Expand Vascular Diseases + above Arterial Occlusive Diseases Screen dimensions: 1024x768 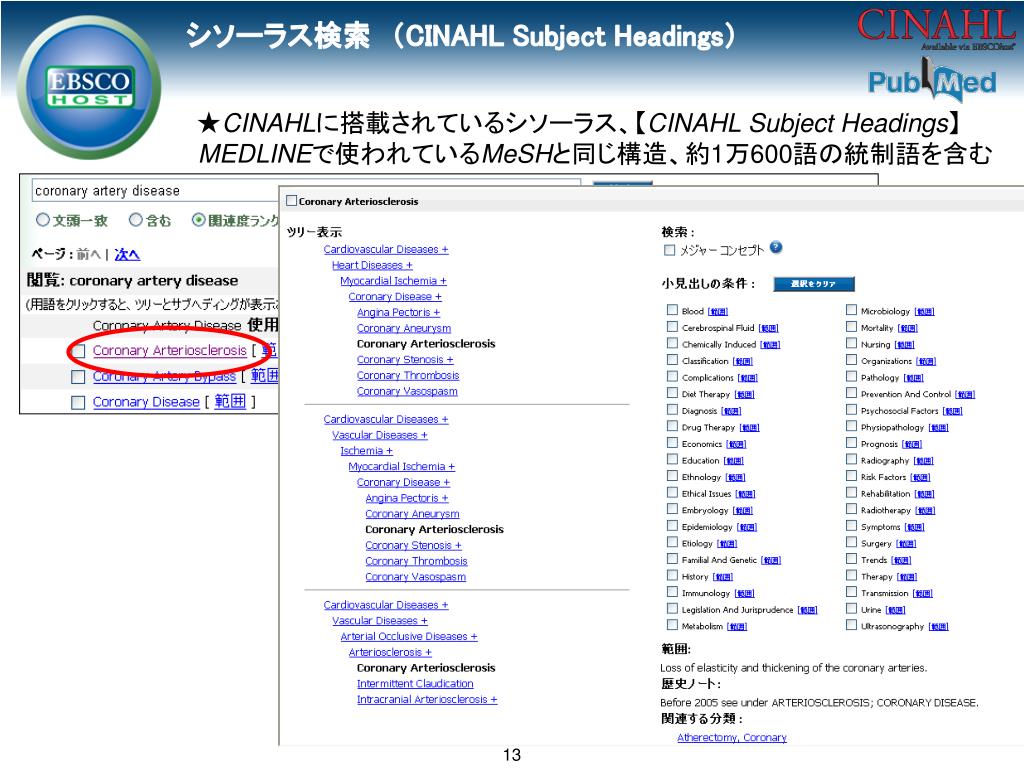pos(379,620)
